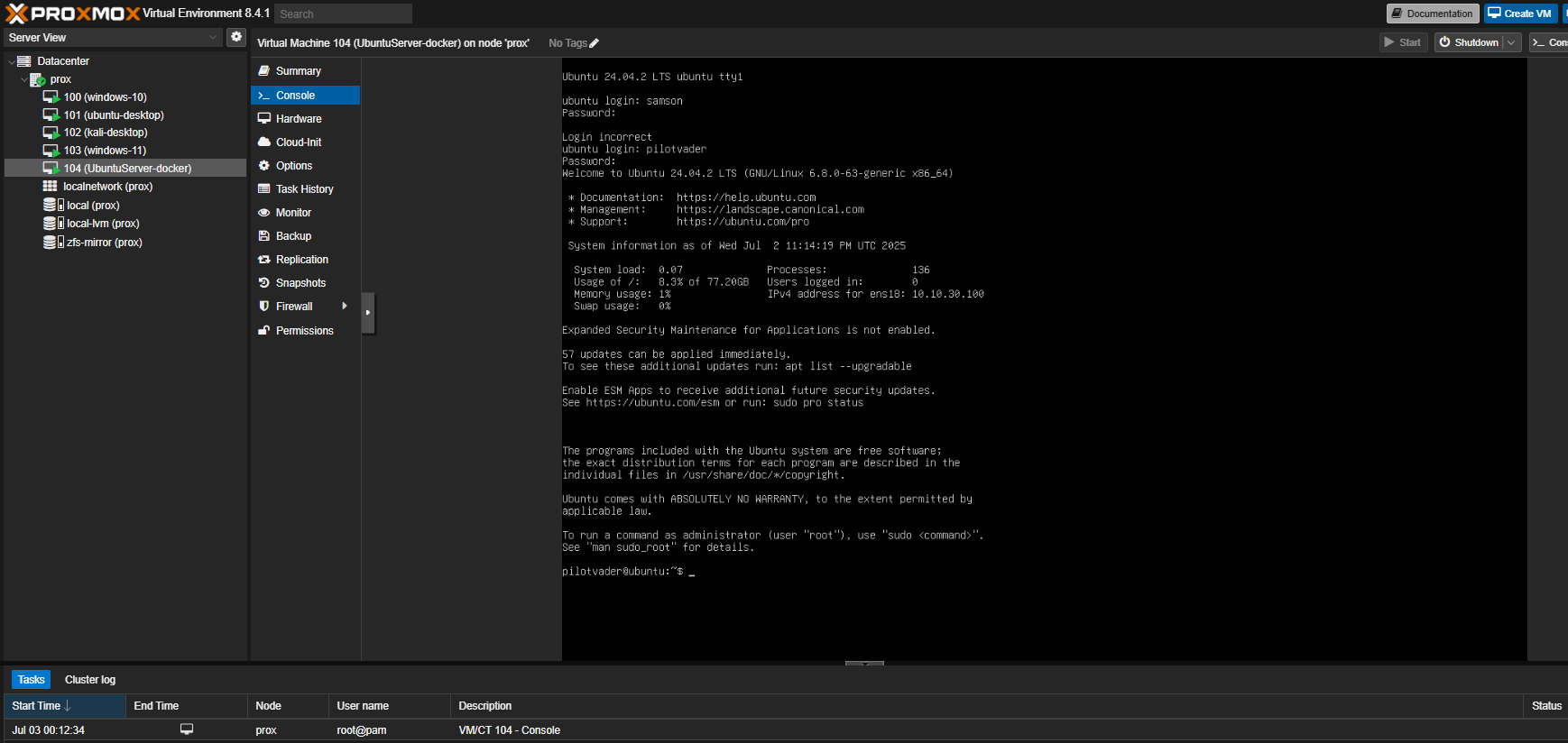This screenshot has width=1568, height=743.
Task: Click the console monitor icon in task row
Action: 187,729
